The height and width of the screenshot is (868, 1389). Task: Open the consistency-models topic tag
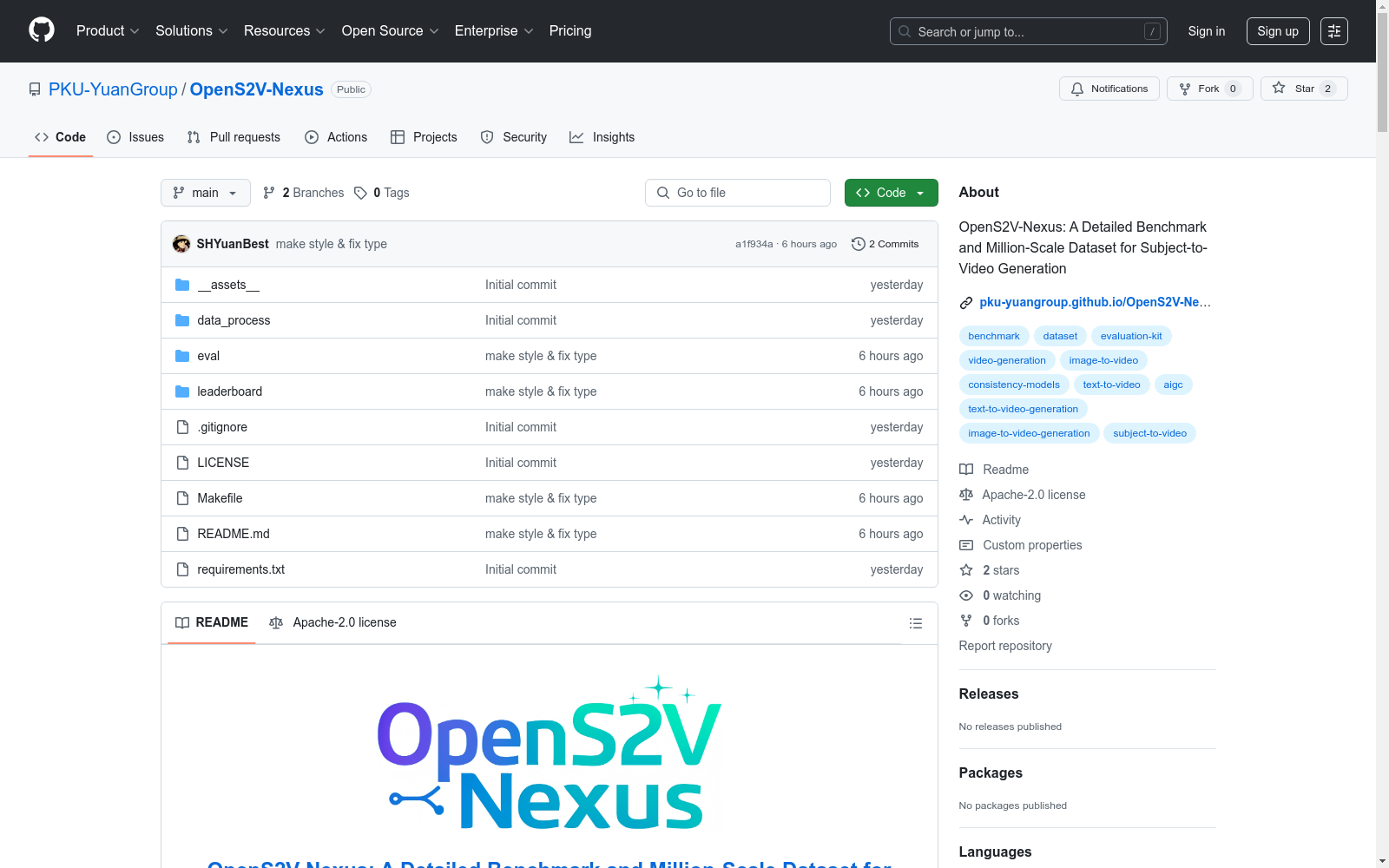pos(1014,385)
